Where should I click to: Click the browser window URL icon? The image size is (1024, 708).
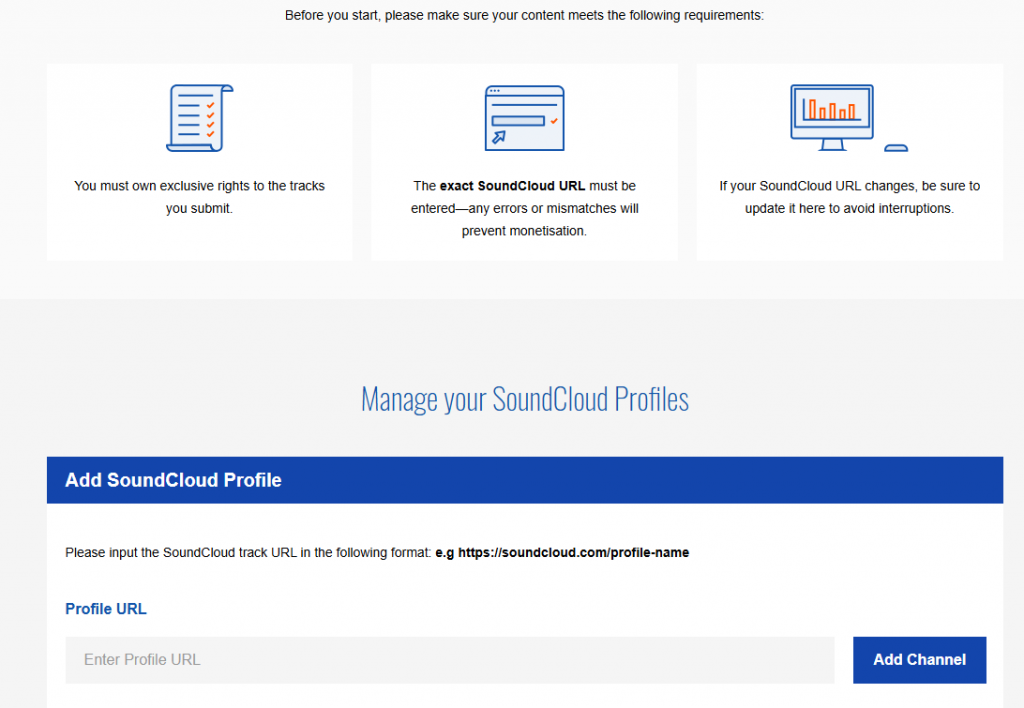524,118
